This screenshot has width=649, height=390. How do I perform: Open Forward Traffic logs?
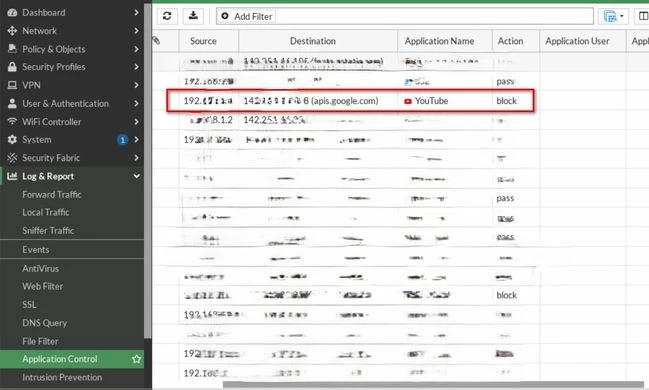tap(52, 194)
